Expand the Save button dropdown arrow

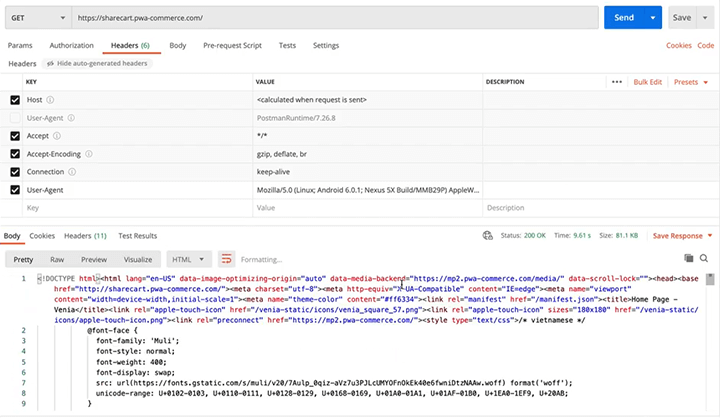(x=705, y=17)
